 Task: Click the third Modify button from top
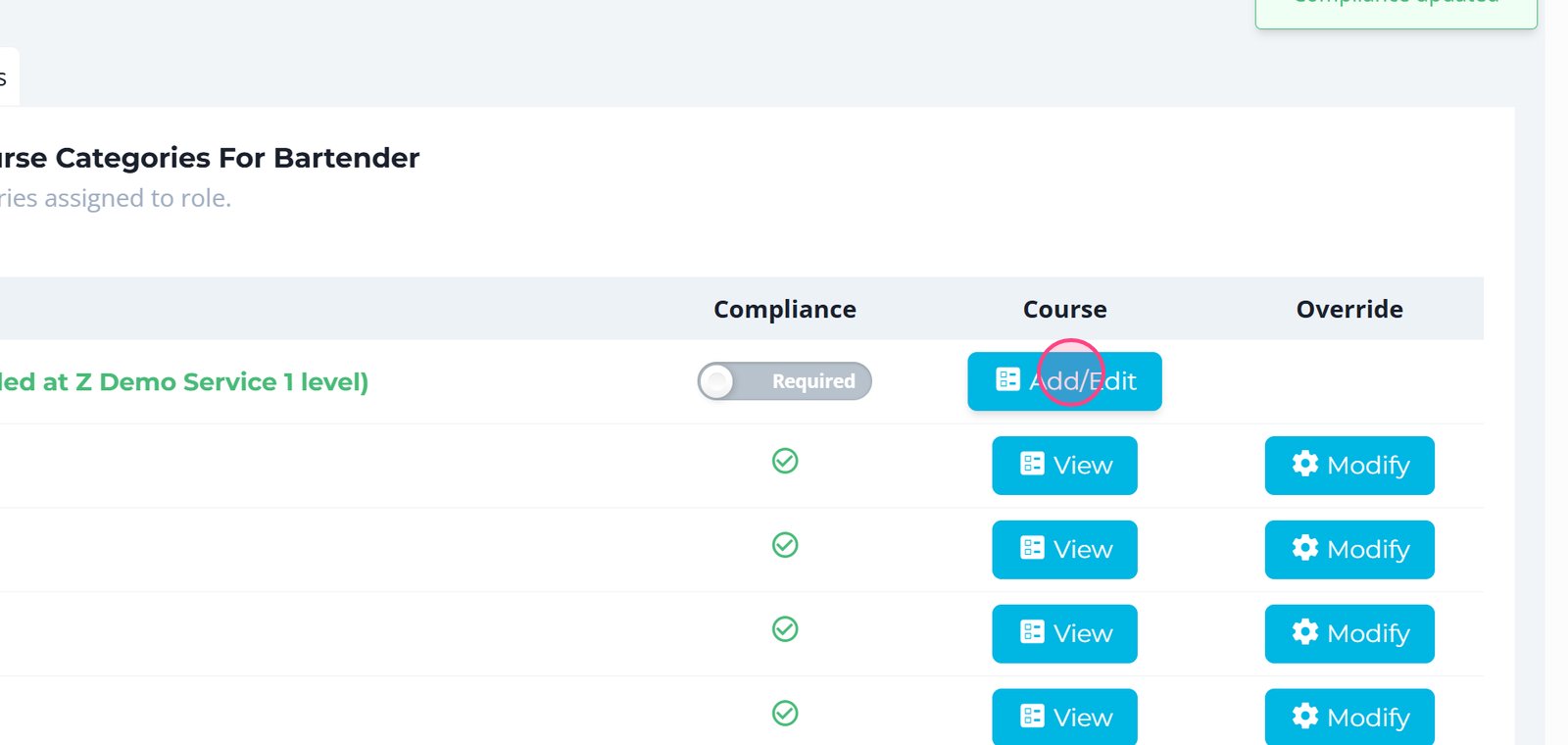[x=1349, y=634]
